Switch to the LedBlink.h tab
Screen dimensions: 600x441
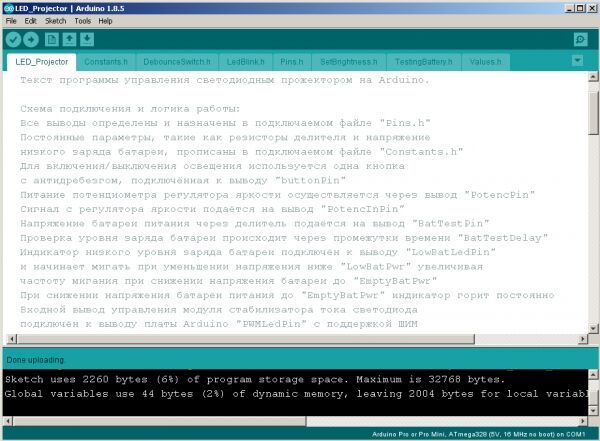click(x=245, y=62)
